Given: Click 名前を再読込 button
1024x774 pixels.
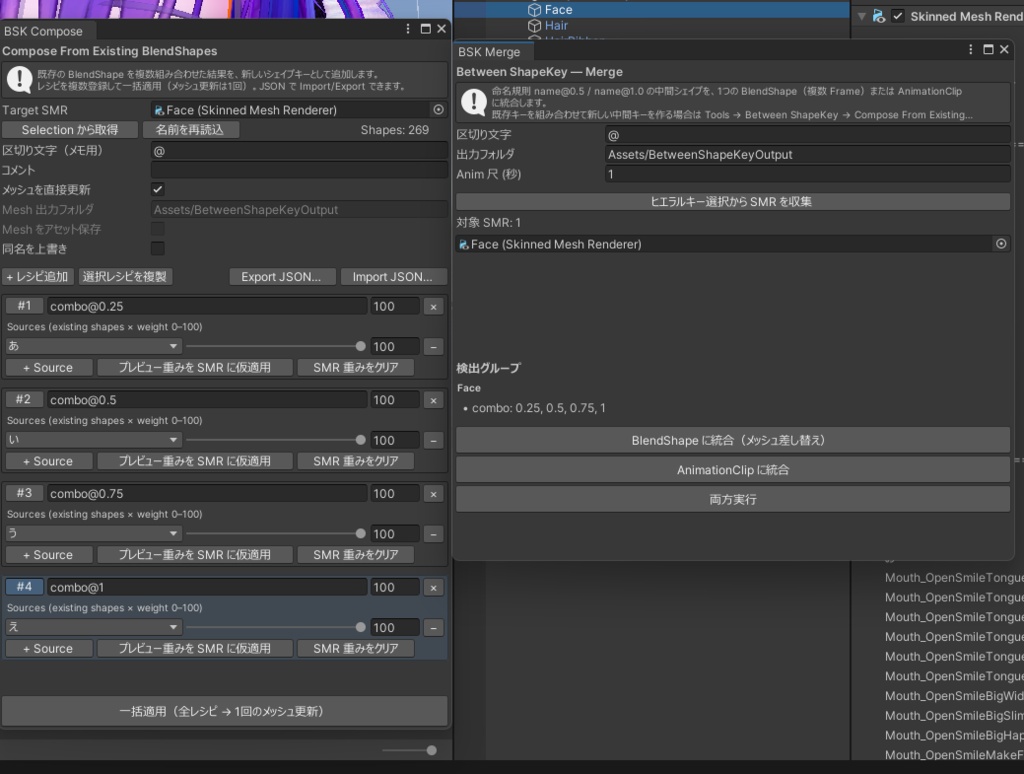Looking at the screenshot, I should (190, 130).
